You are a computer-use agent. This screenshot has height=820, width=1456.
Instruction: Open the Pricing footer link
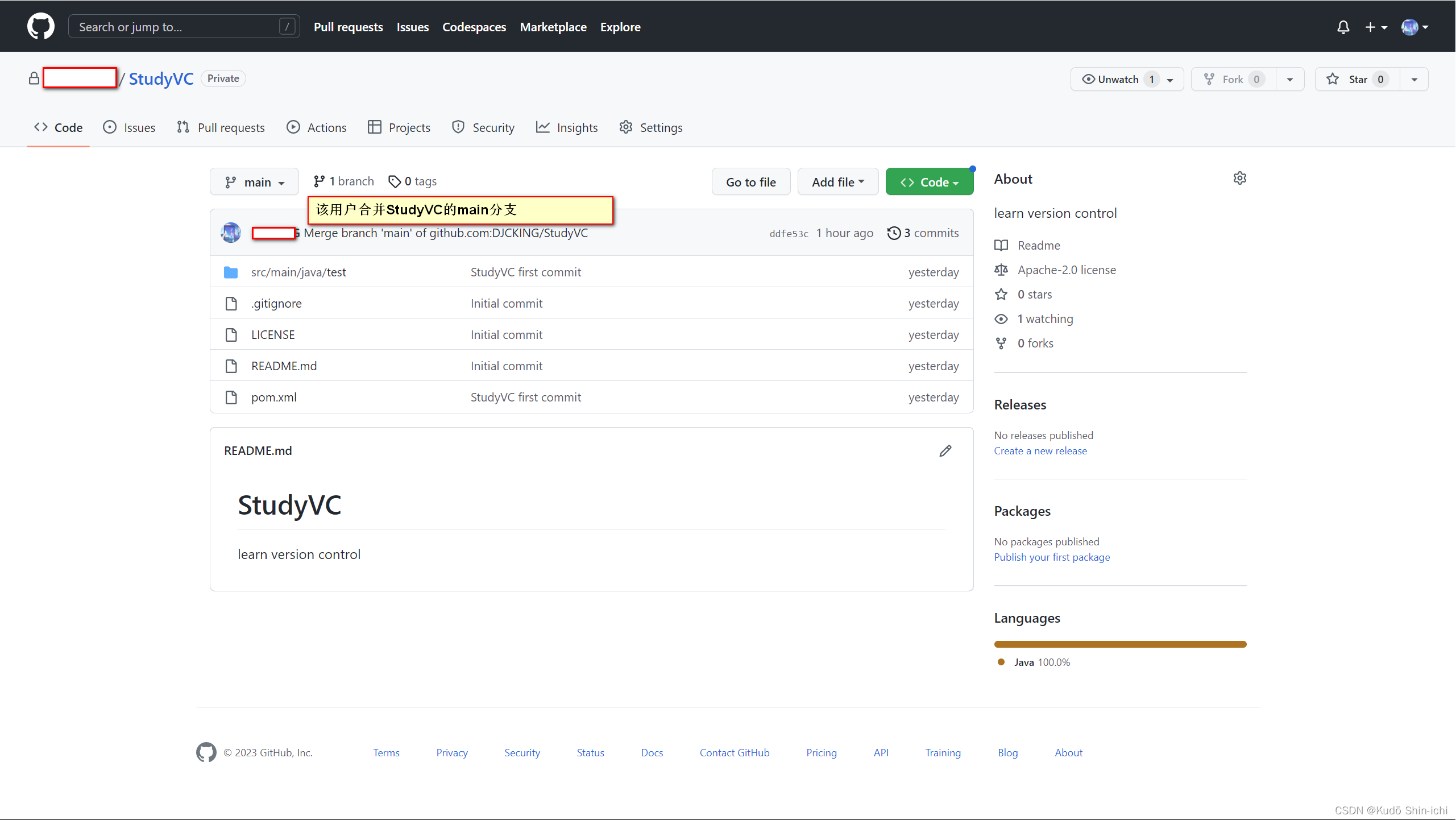click(x=822, y=753)
